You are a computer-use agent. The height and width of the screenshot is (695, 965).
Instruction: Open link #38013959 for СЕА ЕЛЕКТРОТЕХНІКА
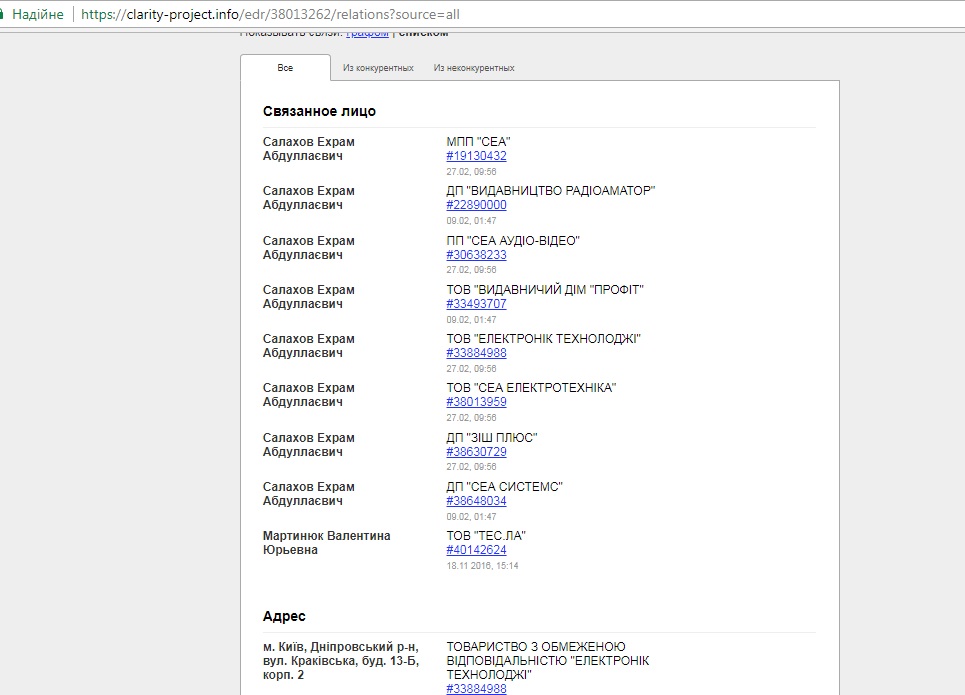pyautogui.click(x=476, y=402)
